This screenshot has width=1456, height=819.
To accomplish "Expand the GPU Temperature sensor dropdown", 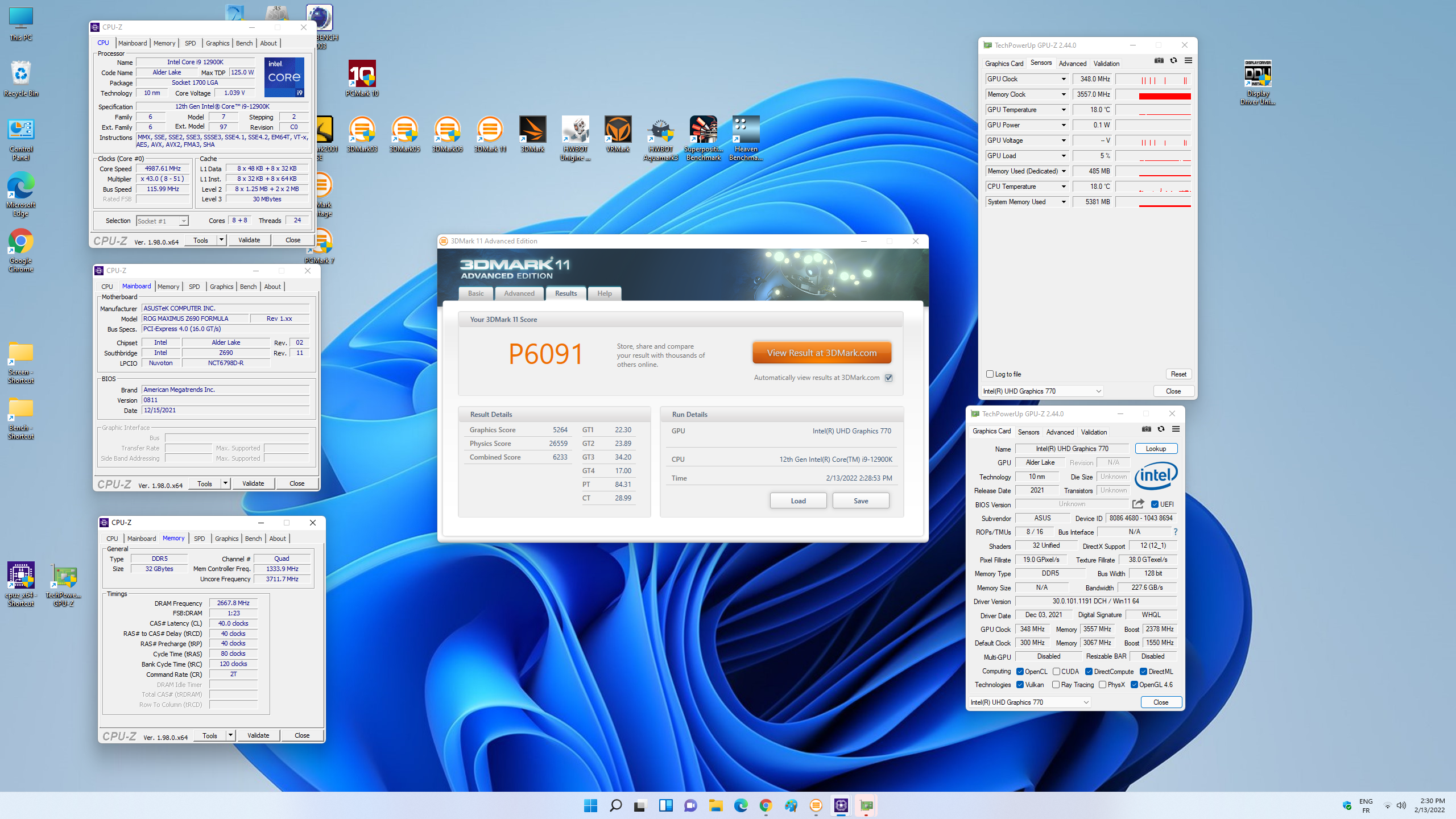I will click(x=1064, y=110).
